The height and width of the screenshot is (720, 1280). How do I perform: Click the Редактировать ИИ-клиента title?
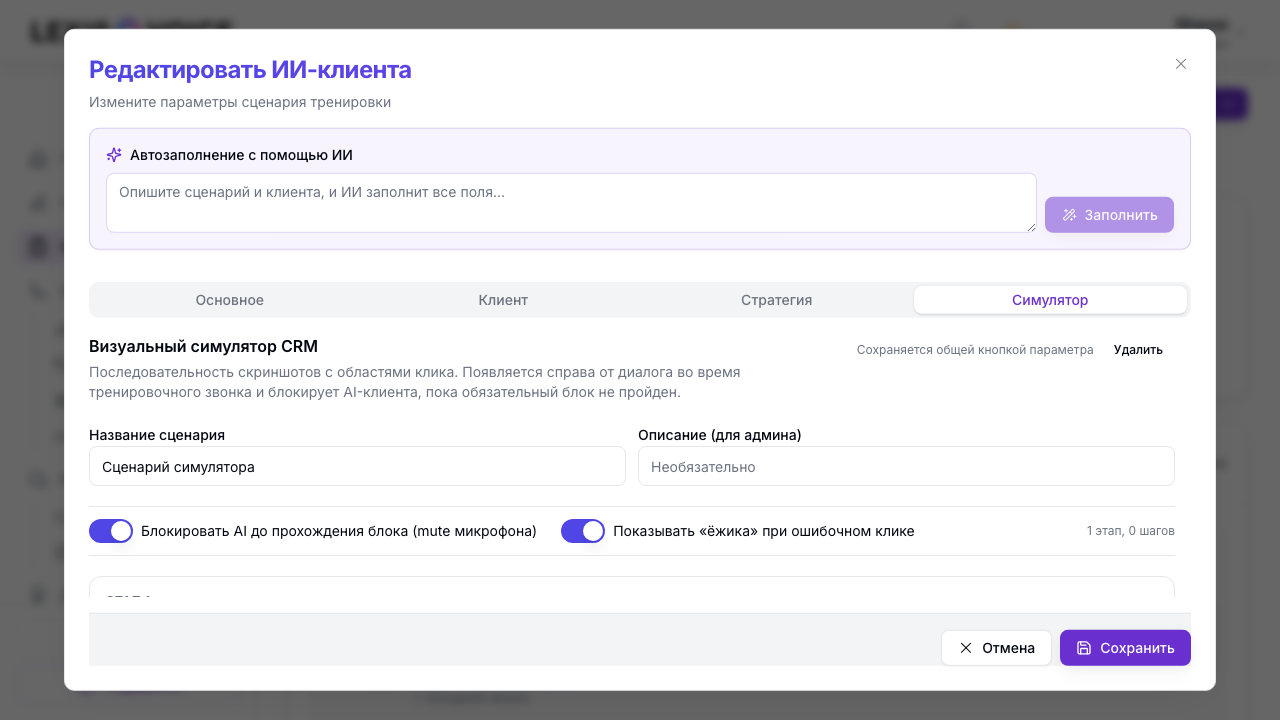(x=250, y=70)
